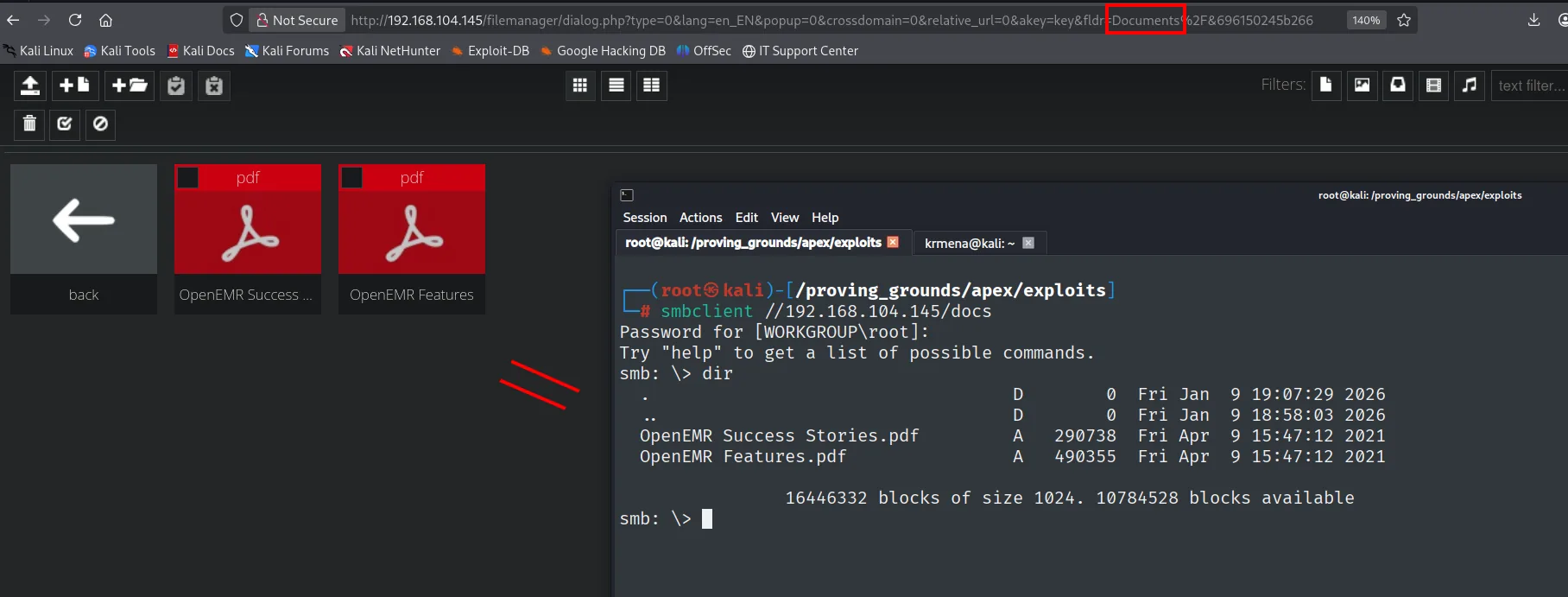Open the Kali NetHunter bookmark

tap(390, 51)
